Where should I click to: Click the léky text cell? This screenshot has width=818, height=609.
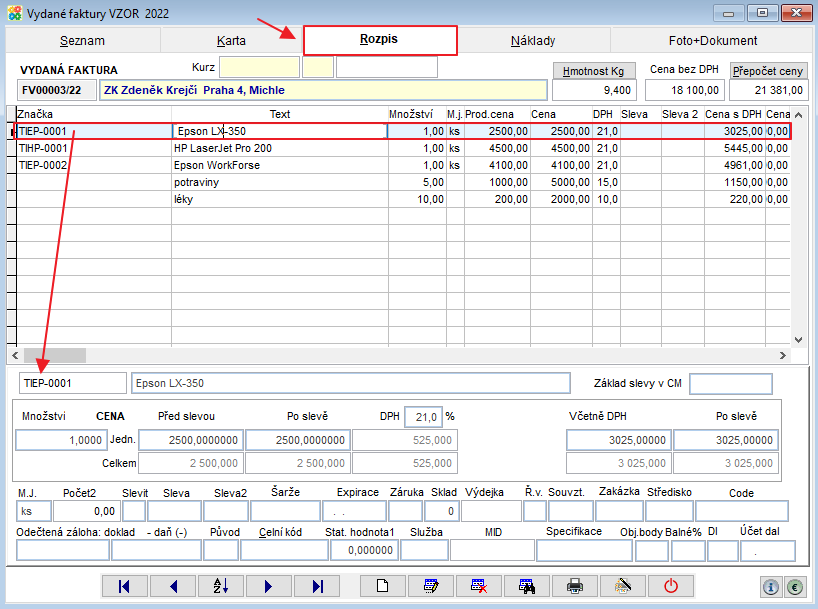click(280, 199)
